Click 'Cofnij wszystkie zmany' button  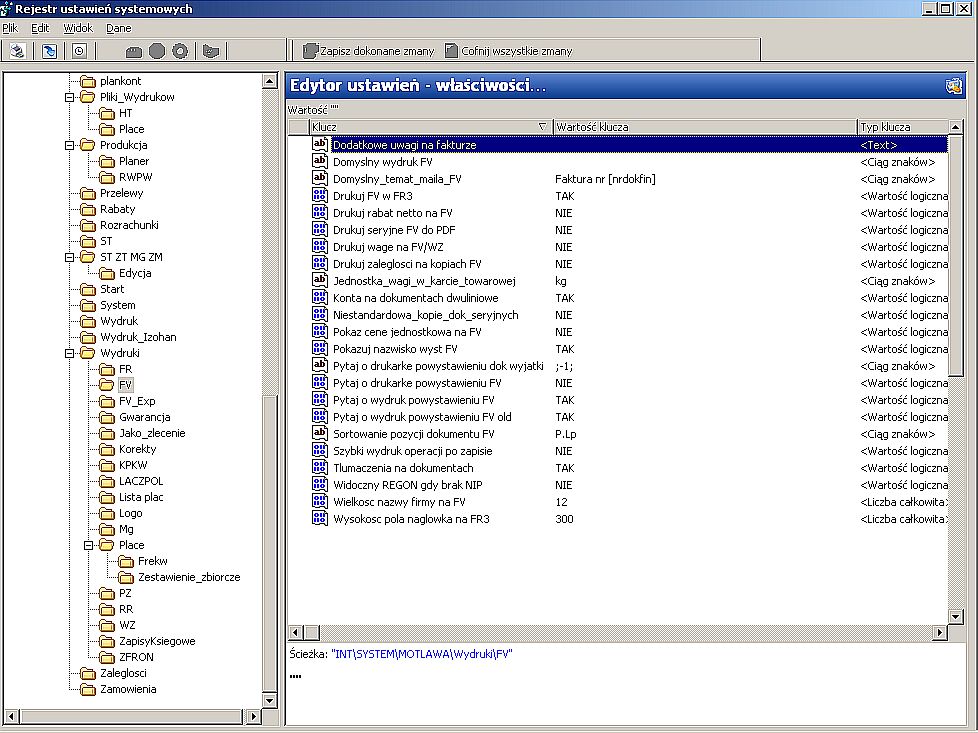[x=508, y=51]
